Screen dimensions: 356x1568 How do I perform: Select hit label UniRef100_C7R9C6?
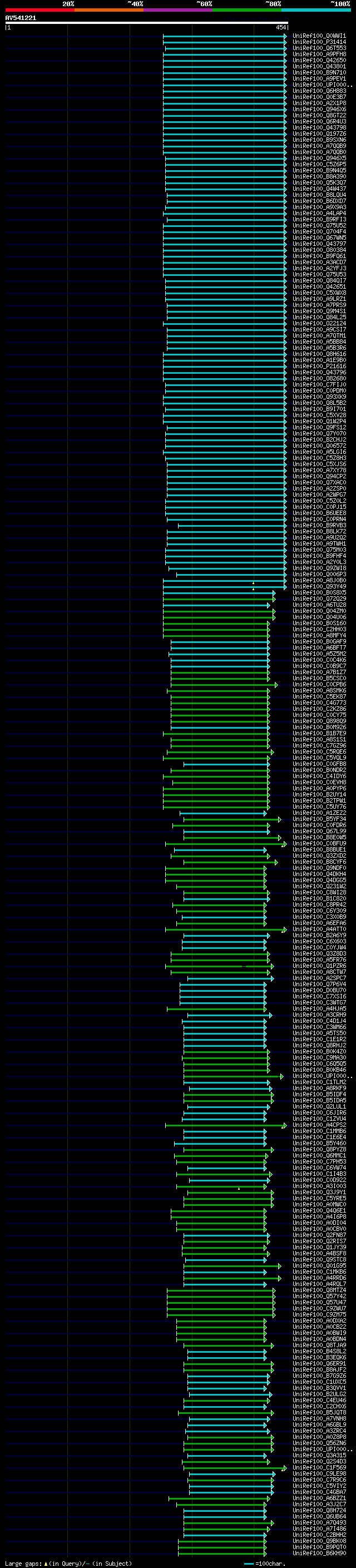point(319,1480)
